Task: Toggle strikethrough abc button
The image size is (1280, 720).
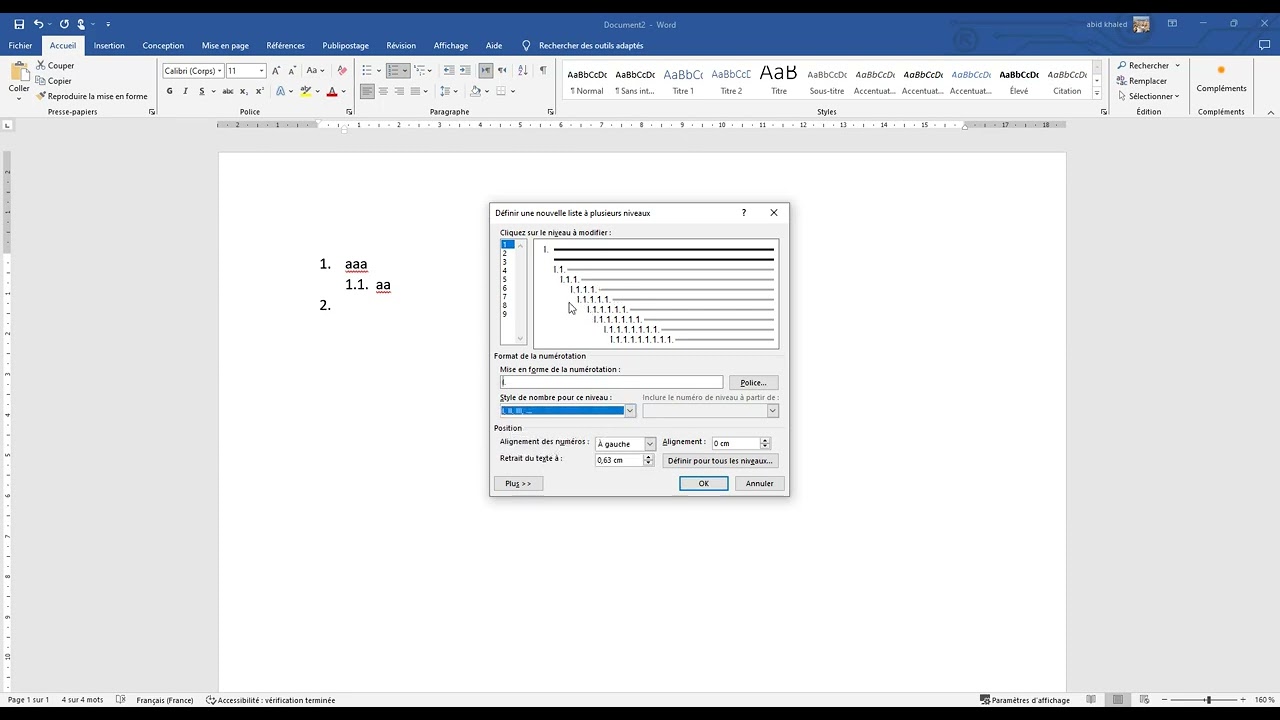Action: (x=226, y=91)
